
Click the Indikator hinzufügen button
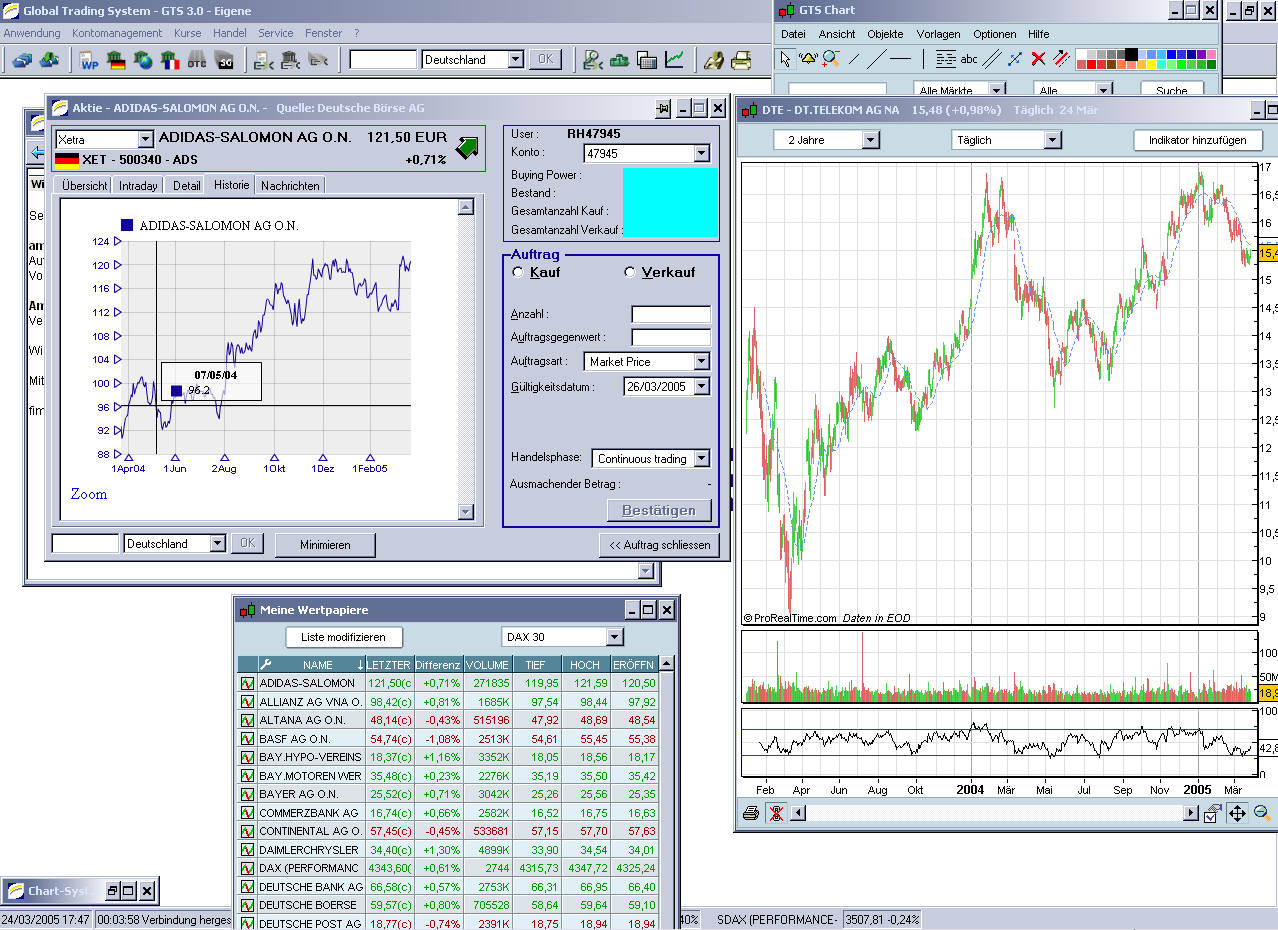pyautogui.click(x=1197, y=140)
